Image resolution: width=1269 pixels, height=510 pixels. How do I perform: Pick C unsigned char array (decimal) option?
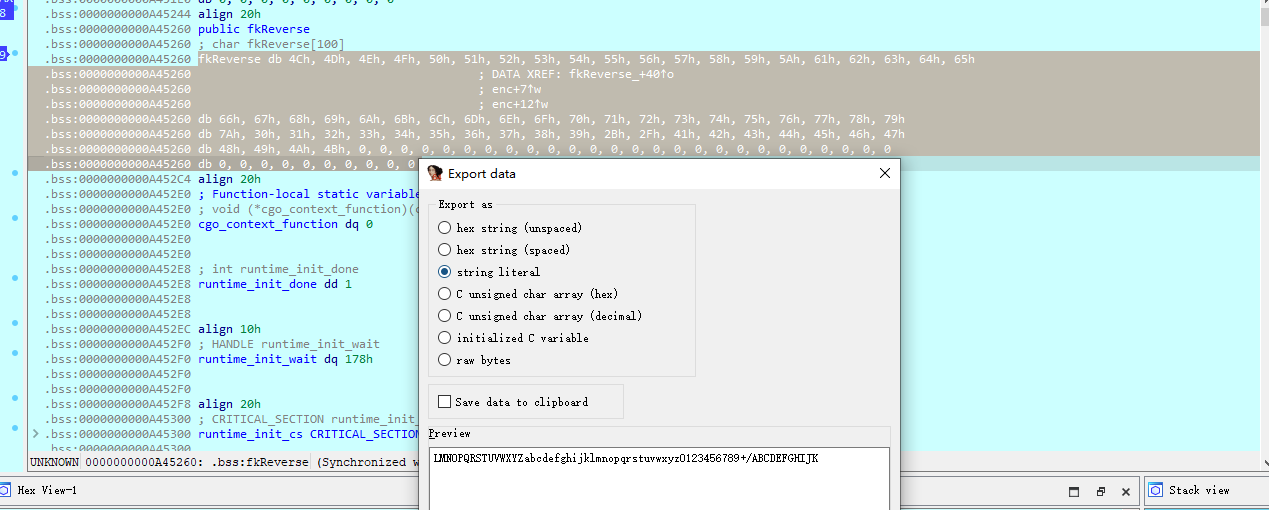pos(445,316)
